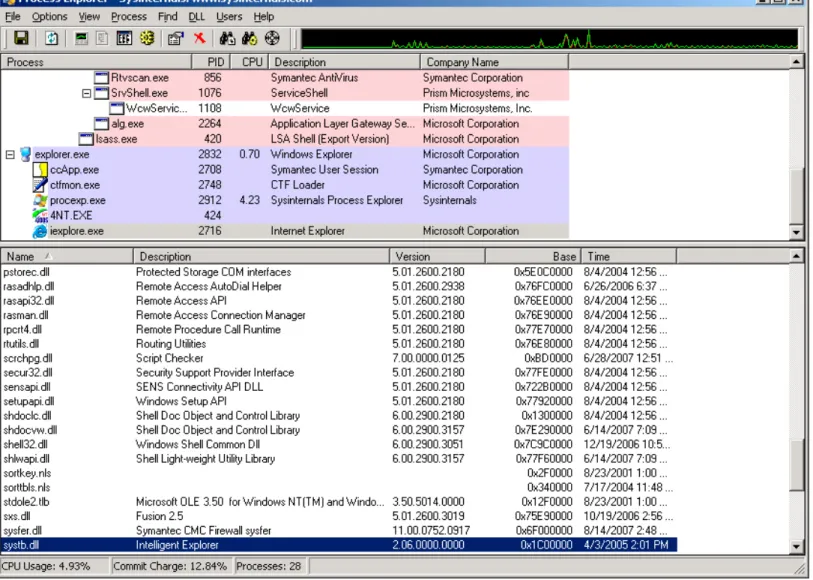Click the 'Commit Charge: 12.84%' status entry
This screenshot has height=580, width=813.
[x=170, y=567]
